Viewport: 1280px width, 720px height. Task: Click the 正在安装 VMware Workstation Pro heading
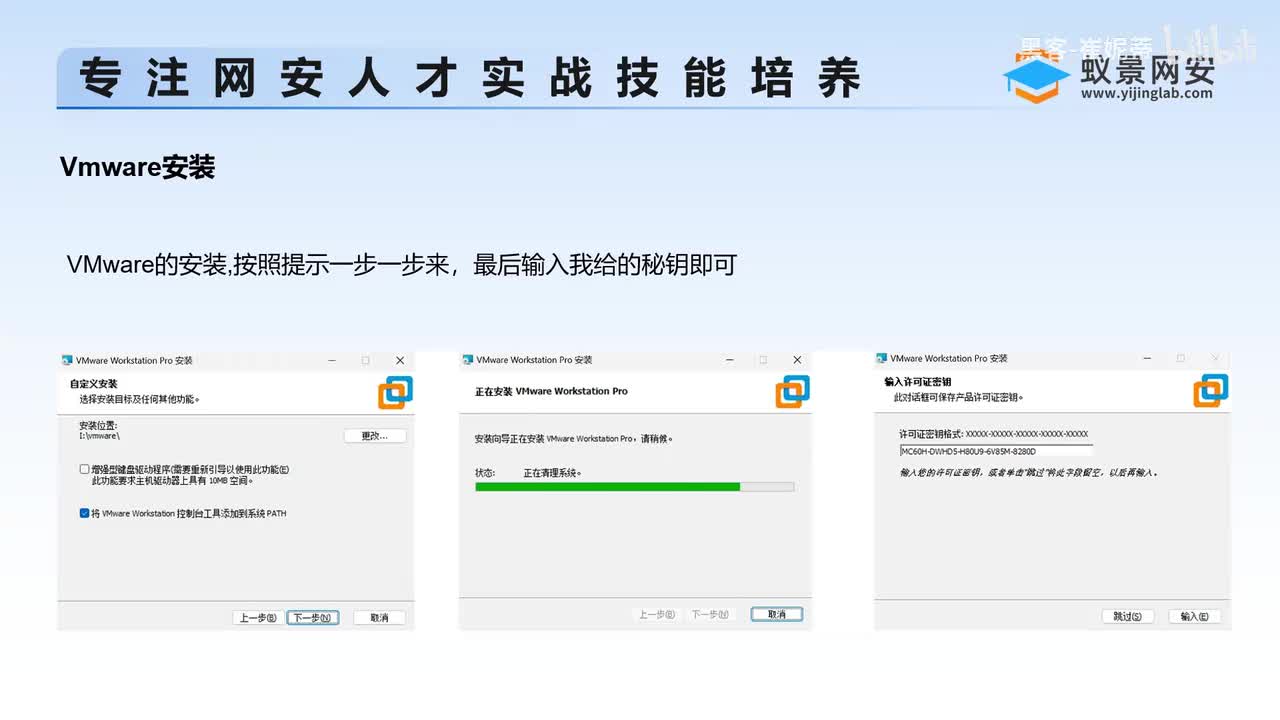(551, 391)
